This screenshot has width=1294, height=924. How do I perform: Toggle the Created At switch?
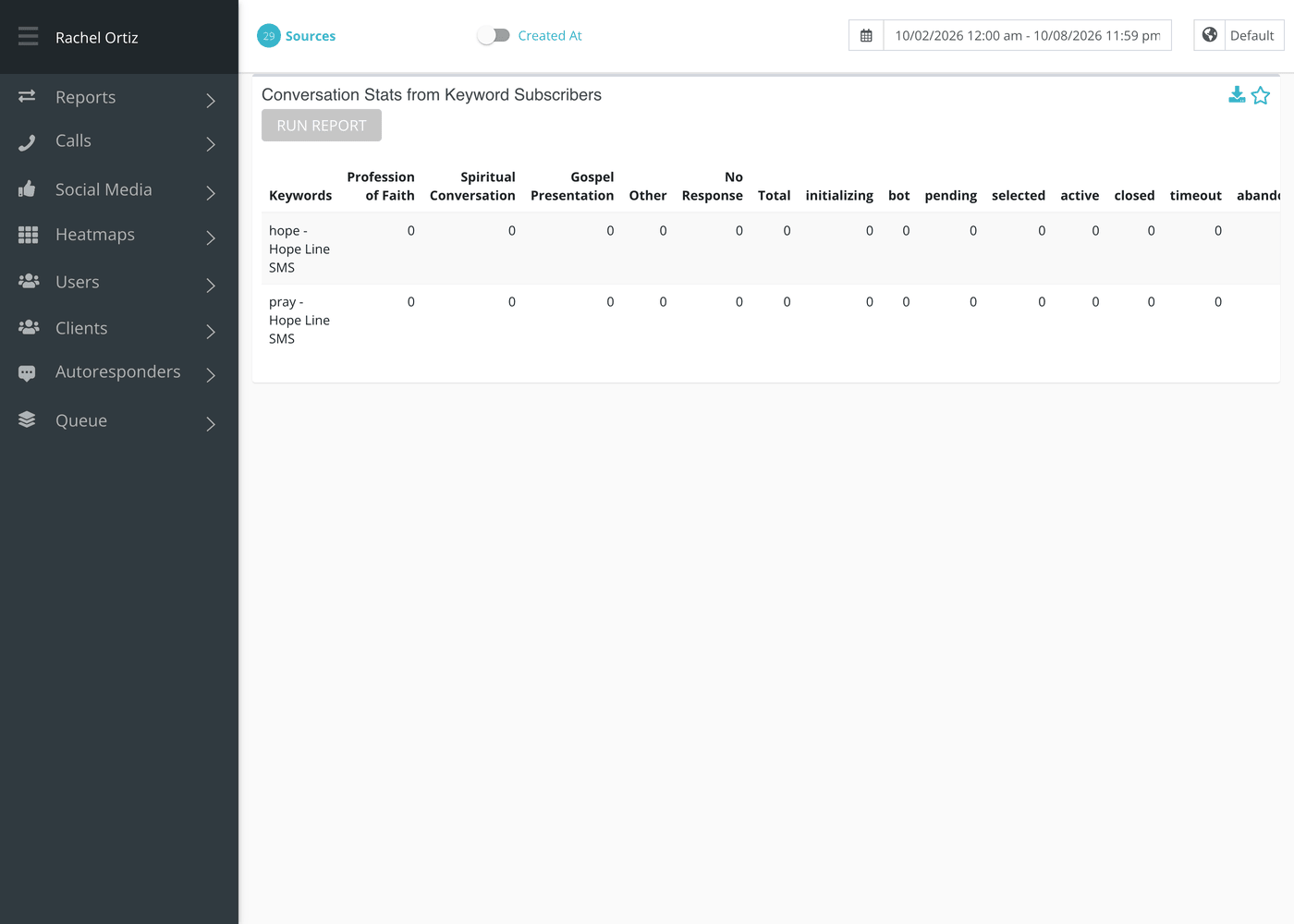[494, 35]
